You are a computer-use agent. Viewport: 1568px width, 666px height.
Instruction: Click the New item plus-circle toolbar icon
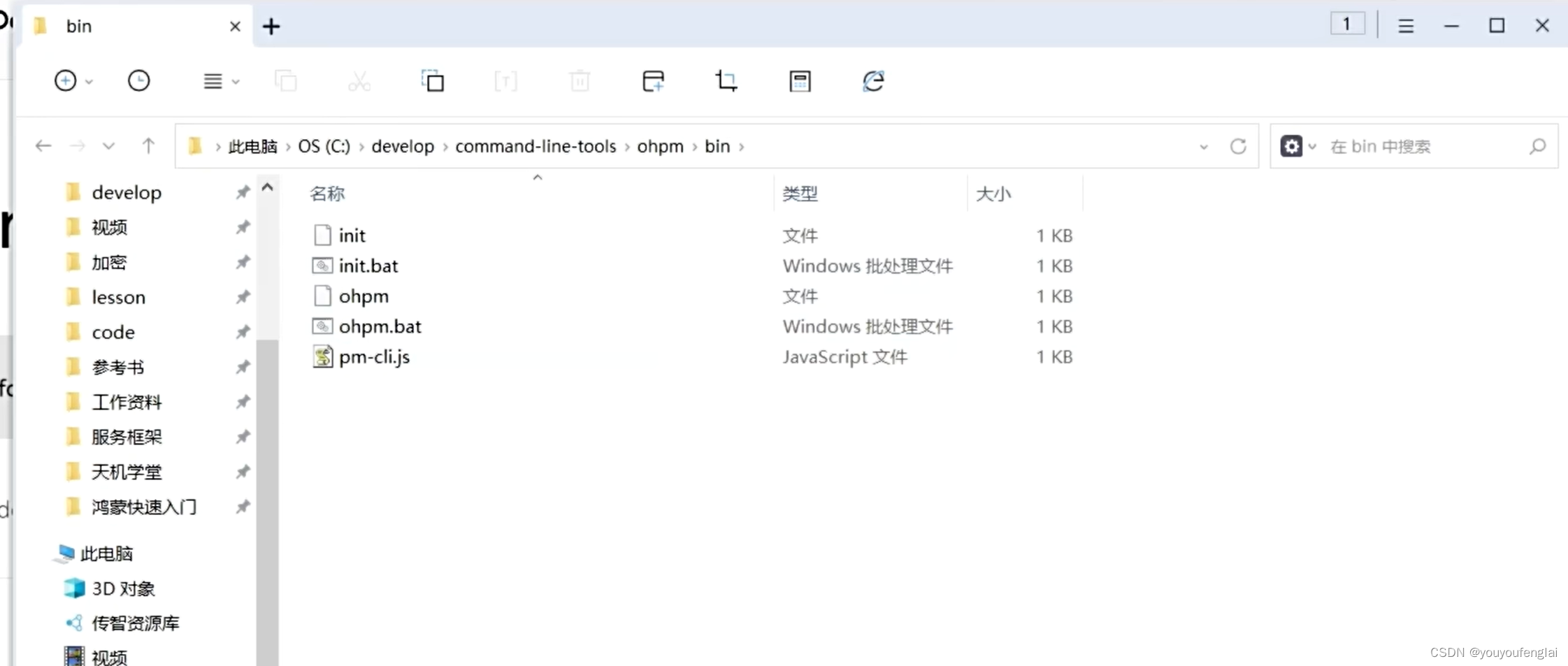tap(65, 81)
